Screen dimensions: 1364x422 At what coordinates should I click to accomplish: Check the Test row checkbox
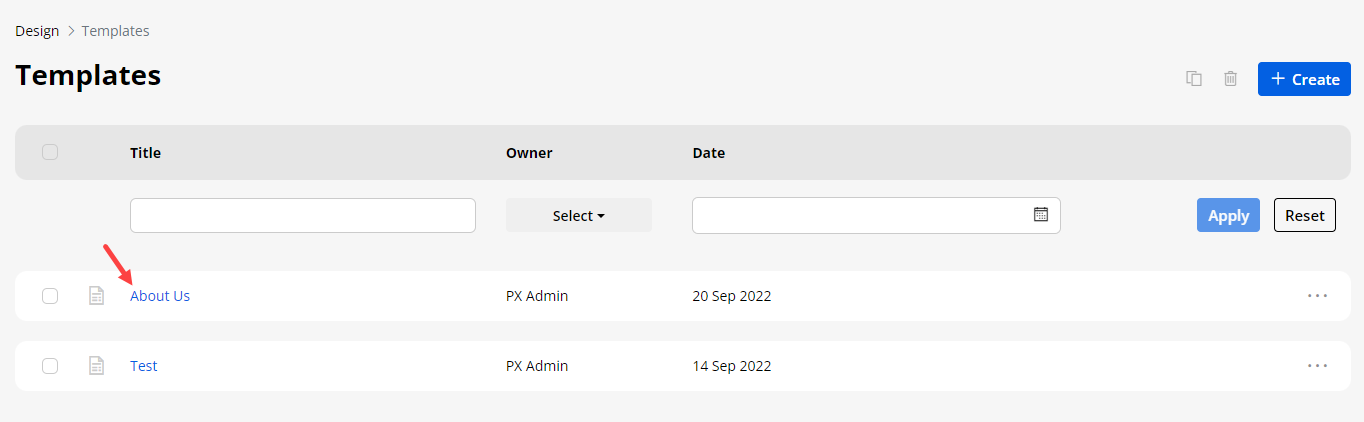(x=50, y=366)
